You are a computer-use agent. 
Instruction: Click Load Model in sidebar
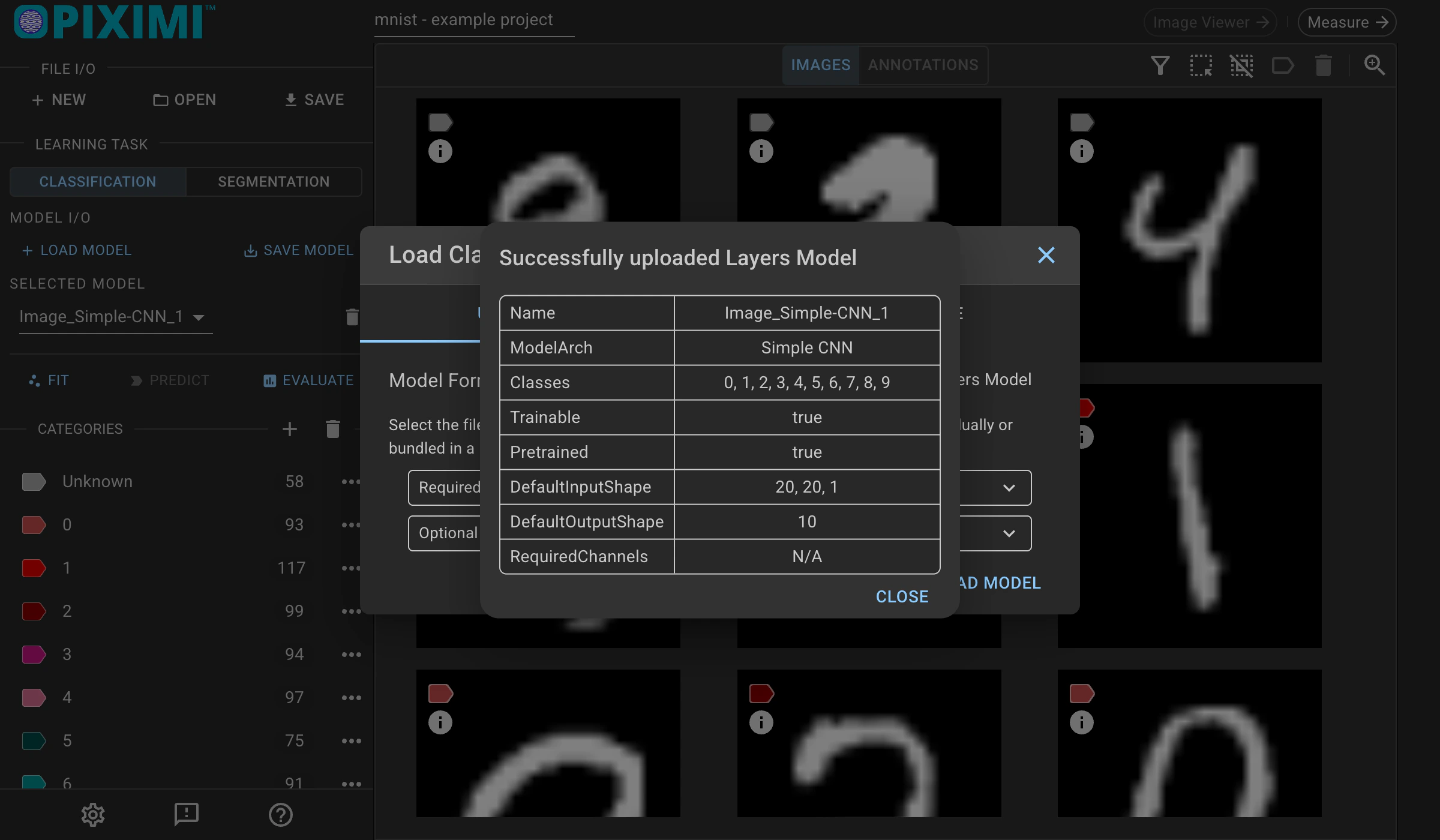tap(77, 250)
